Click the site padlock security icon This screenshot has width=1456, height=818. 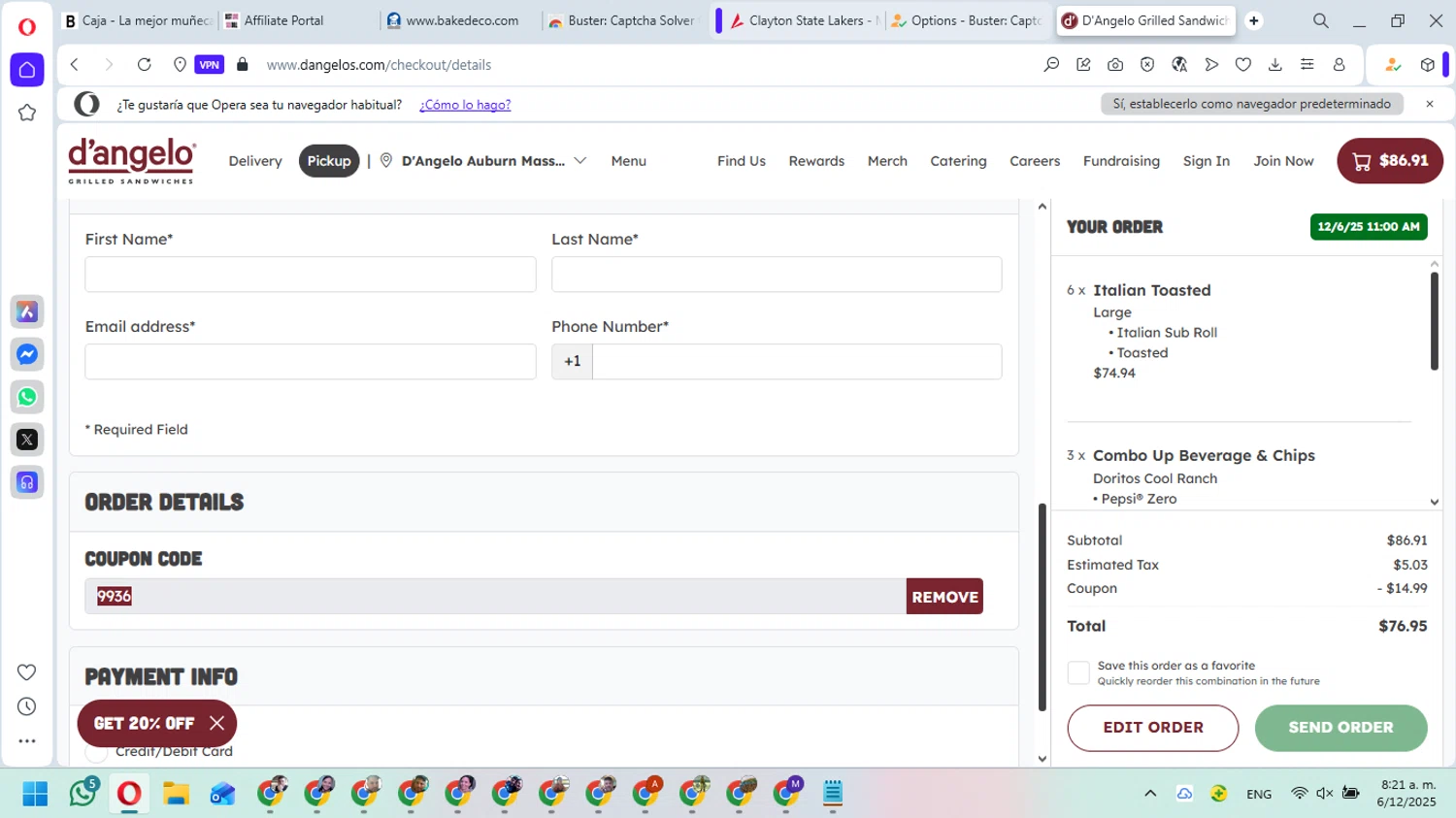pos(243,65)
